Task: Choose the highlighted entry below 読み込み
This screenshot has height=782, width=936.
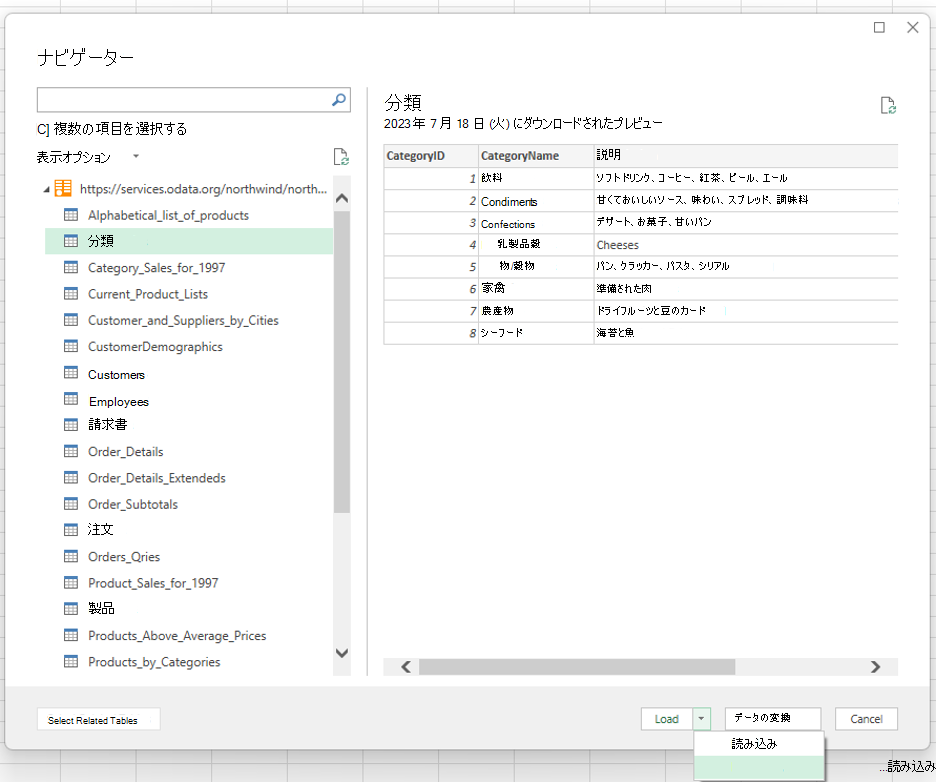Action: coord(759,768)
